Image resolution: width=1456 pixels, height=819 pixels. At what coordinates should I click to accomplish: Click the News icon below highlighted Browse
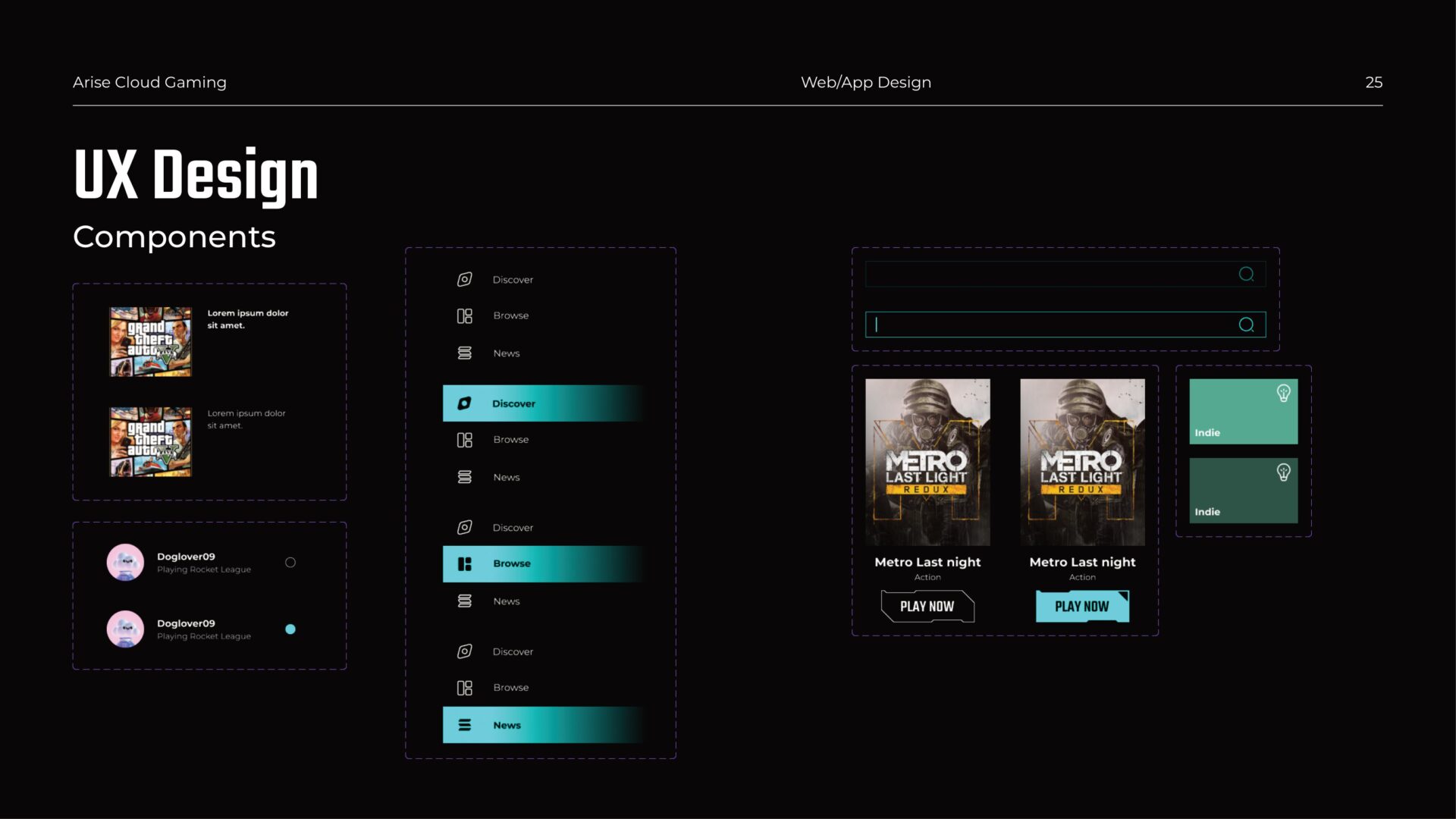click(465, 601)
